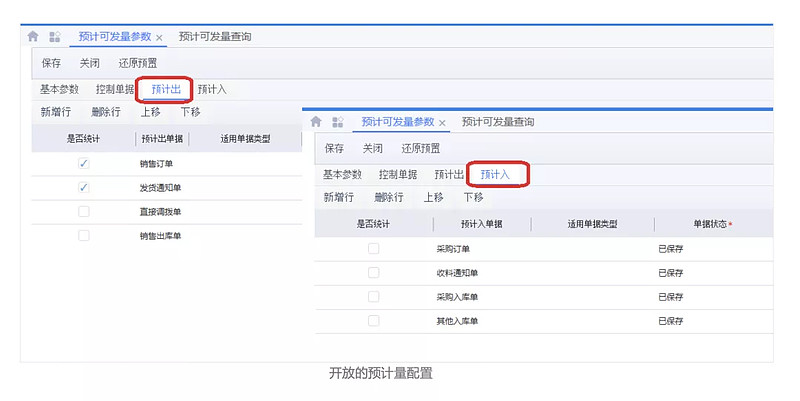Viewport: 800px width, 401px height.
Task: Close the 预计可发量参数 tab in the back window
Action: pos(159,38)
